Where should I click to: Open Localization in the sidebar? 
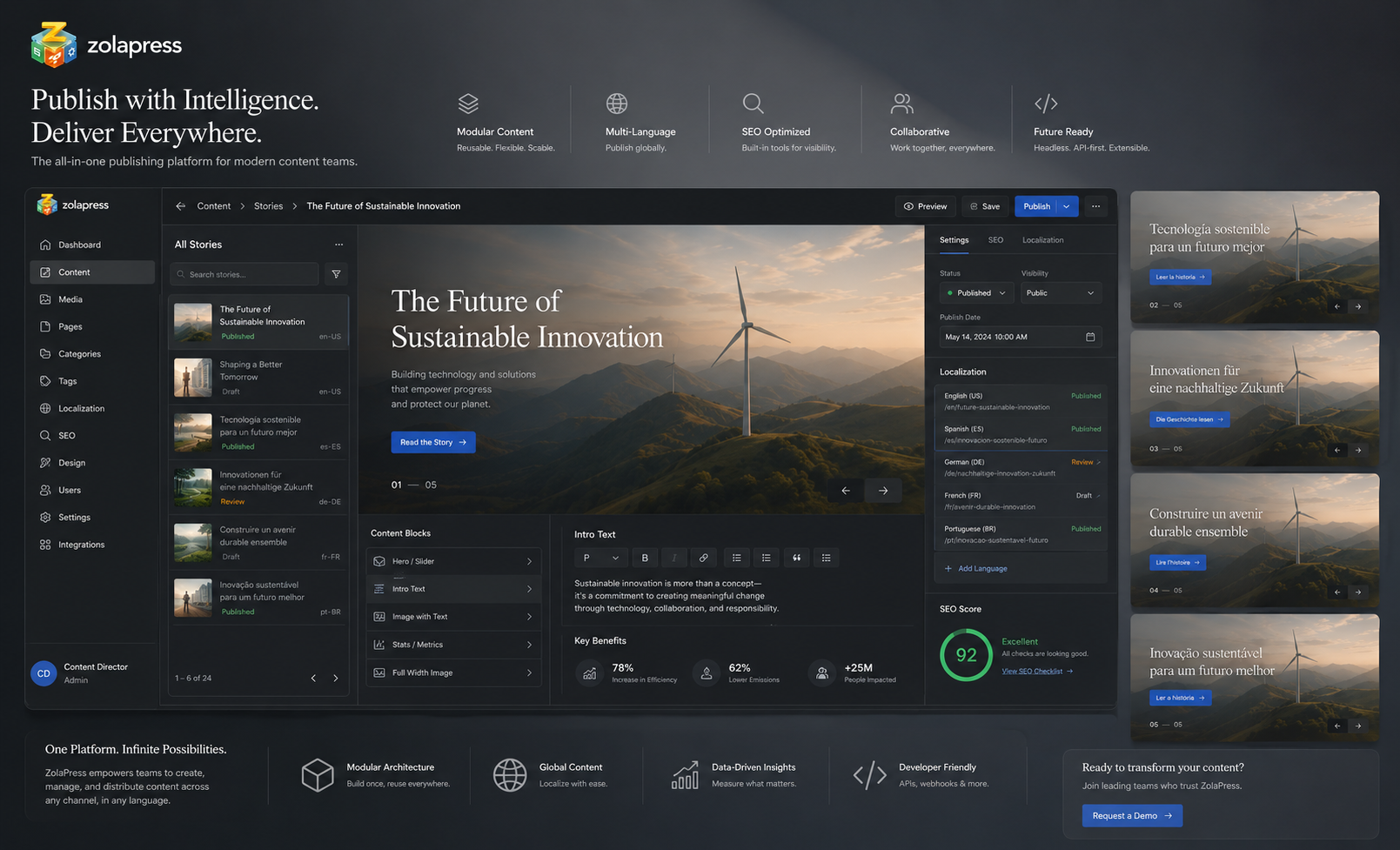[92, 409]
